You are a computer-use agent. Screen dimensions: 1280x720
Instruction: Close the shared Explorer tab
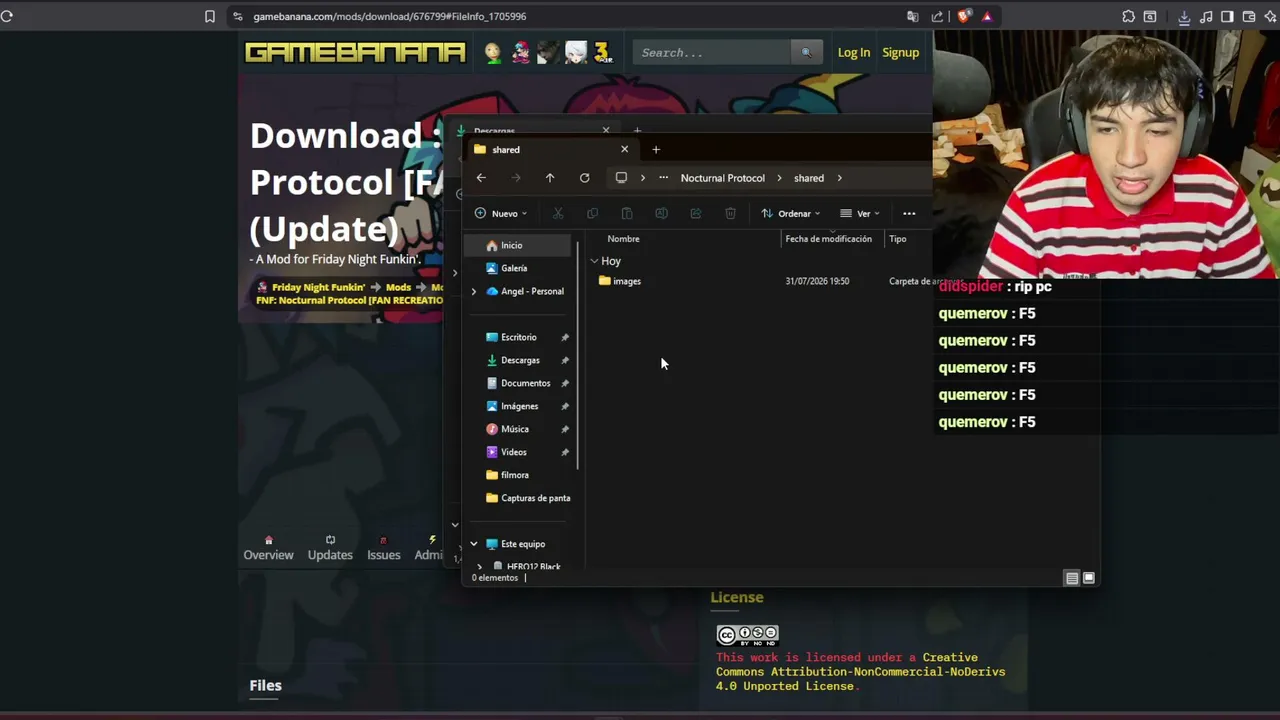(624, 150)
